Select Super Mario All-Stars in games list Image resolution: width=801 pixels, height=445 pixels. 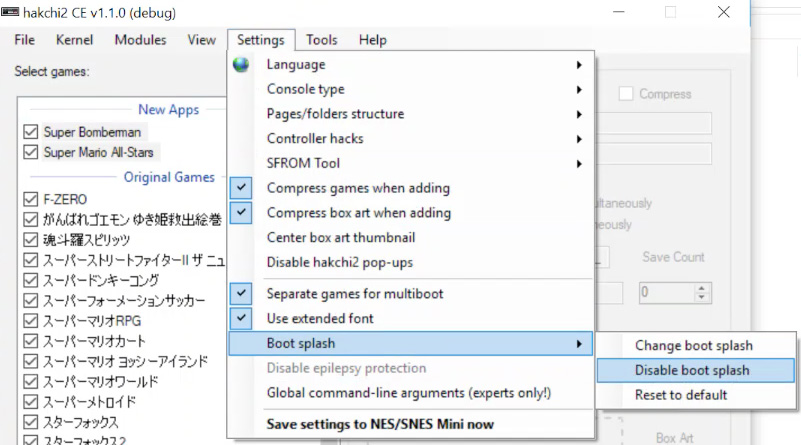tap(99, 152)
